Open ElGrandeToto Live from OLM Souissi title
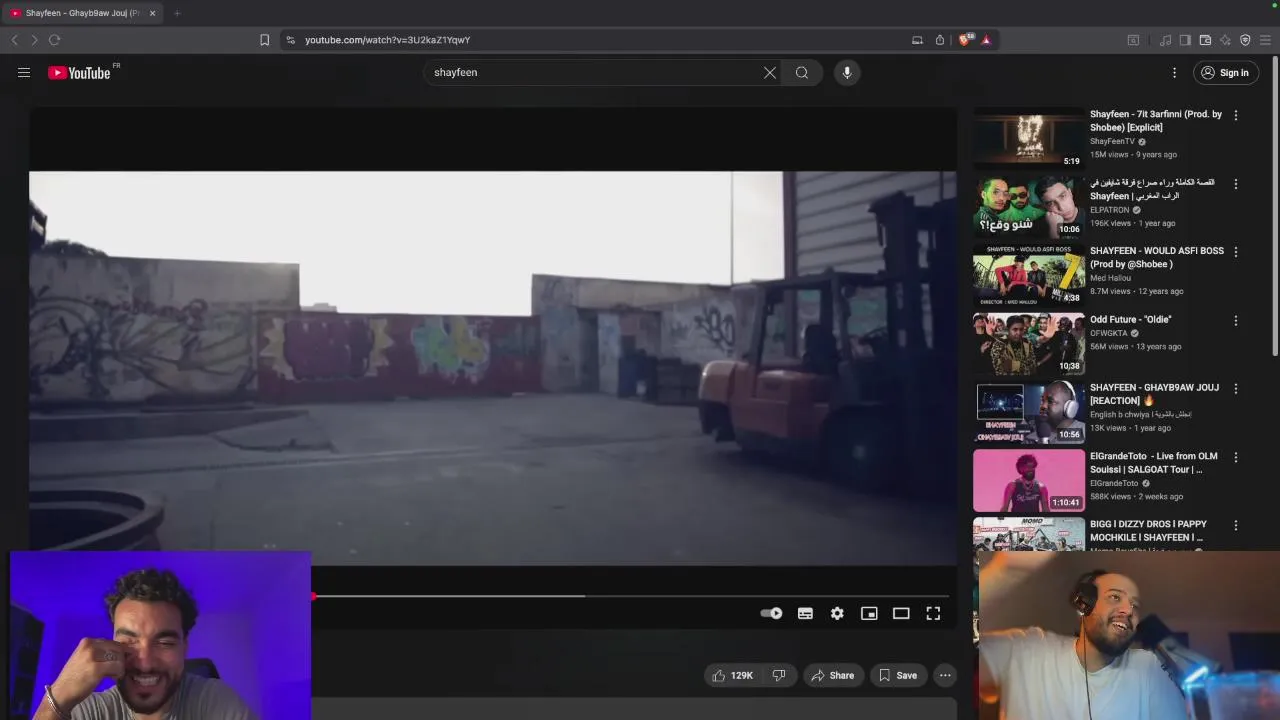 1153,462
